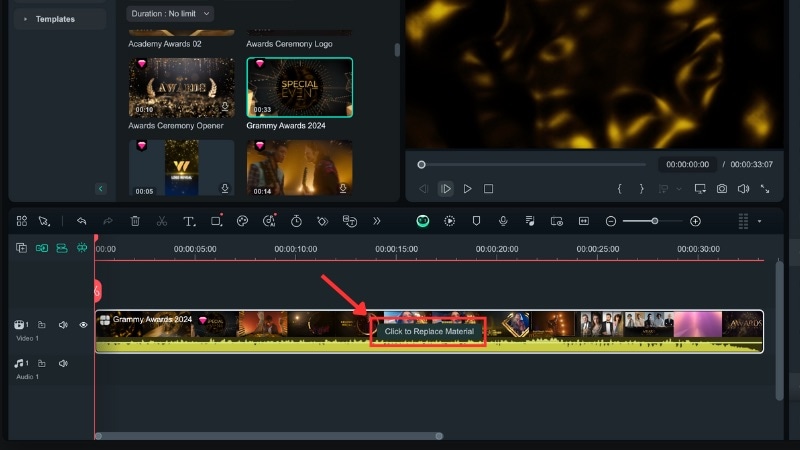Click the play frame-by-frame button
The width and height of the screenshot is (800, 450).
pyautogui.click(x=445, y=189)
